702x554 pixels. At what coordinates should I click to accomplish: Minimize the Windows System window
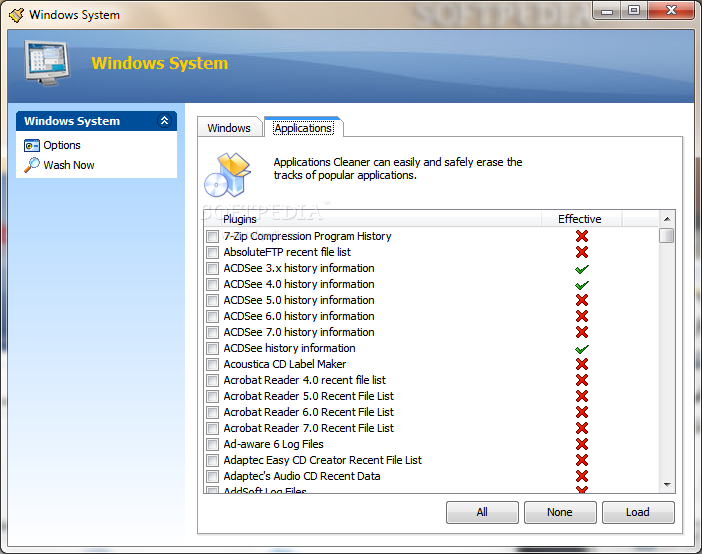click(x=607, y=10)
